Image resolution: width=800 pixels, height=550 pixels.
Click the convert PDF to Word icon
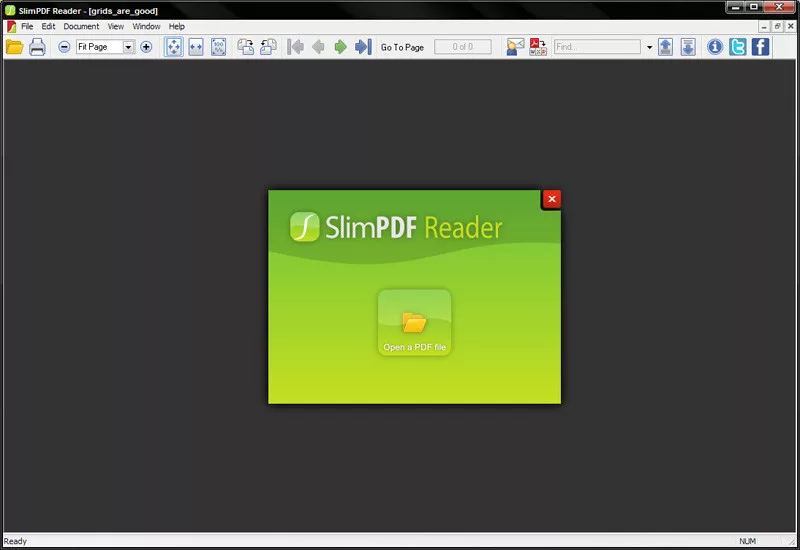point(538,47)
